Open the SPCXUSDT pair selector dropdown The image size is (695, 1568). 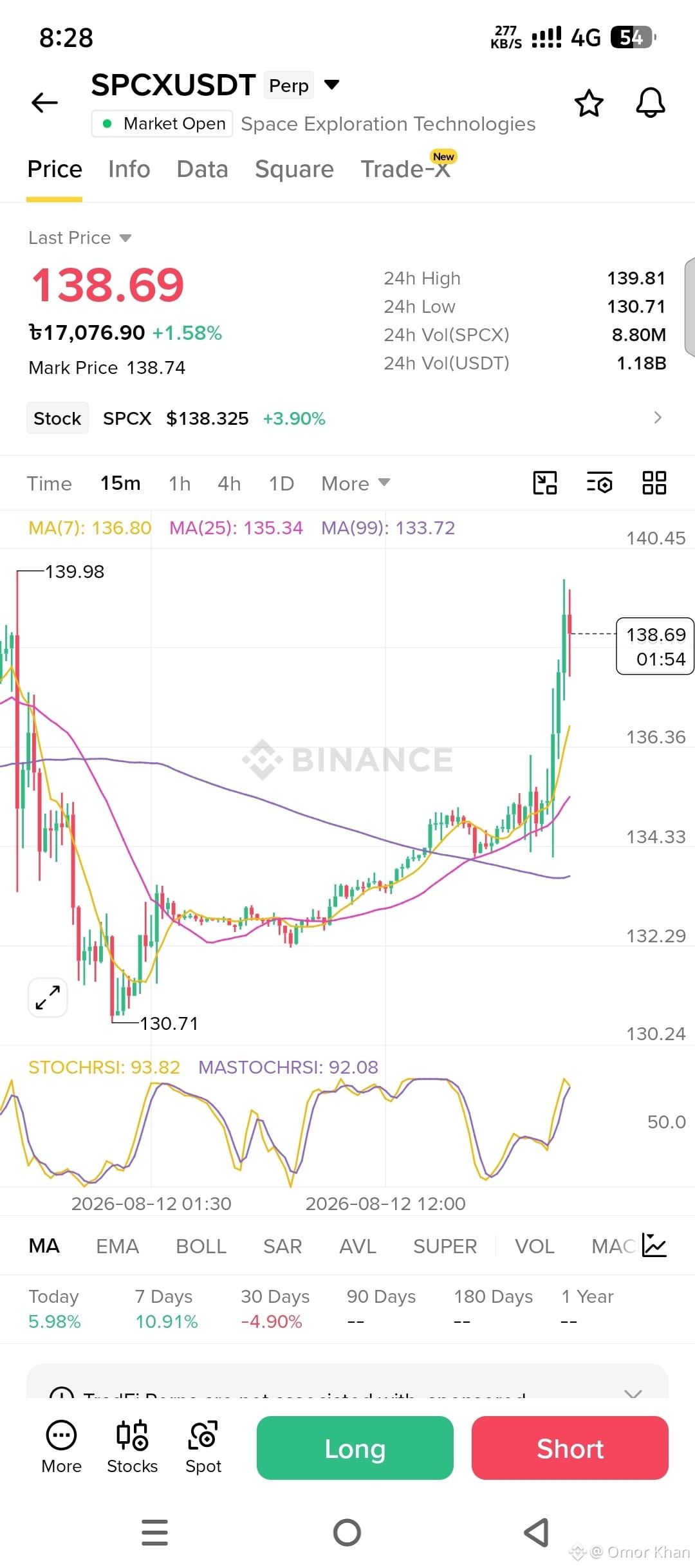point(331,84)
